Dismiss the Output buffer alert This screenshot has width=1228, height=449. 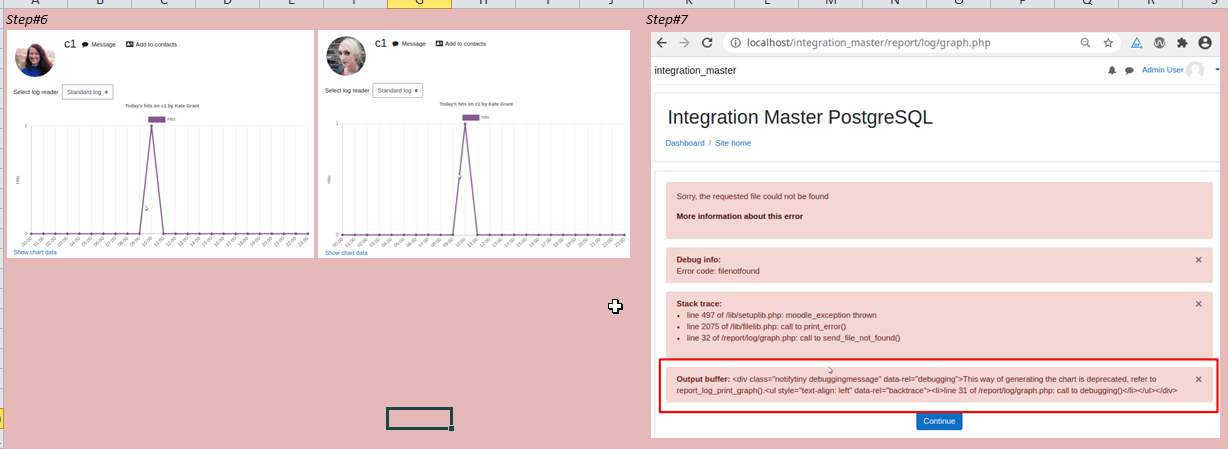(x=1198, y=379)
